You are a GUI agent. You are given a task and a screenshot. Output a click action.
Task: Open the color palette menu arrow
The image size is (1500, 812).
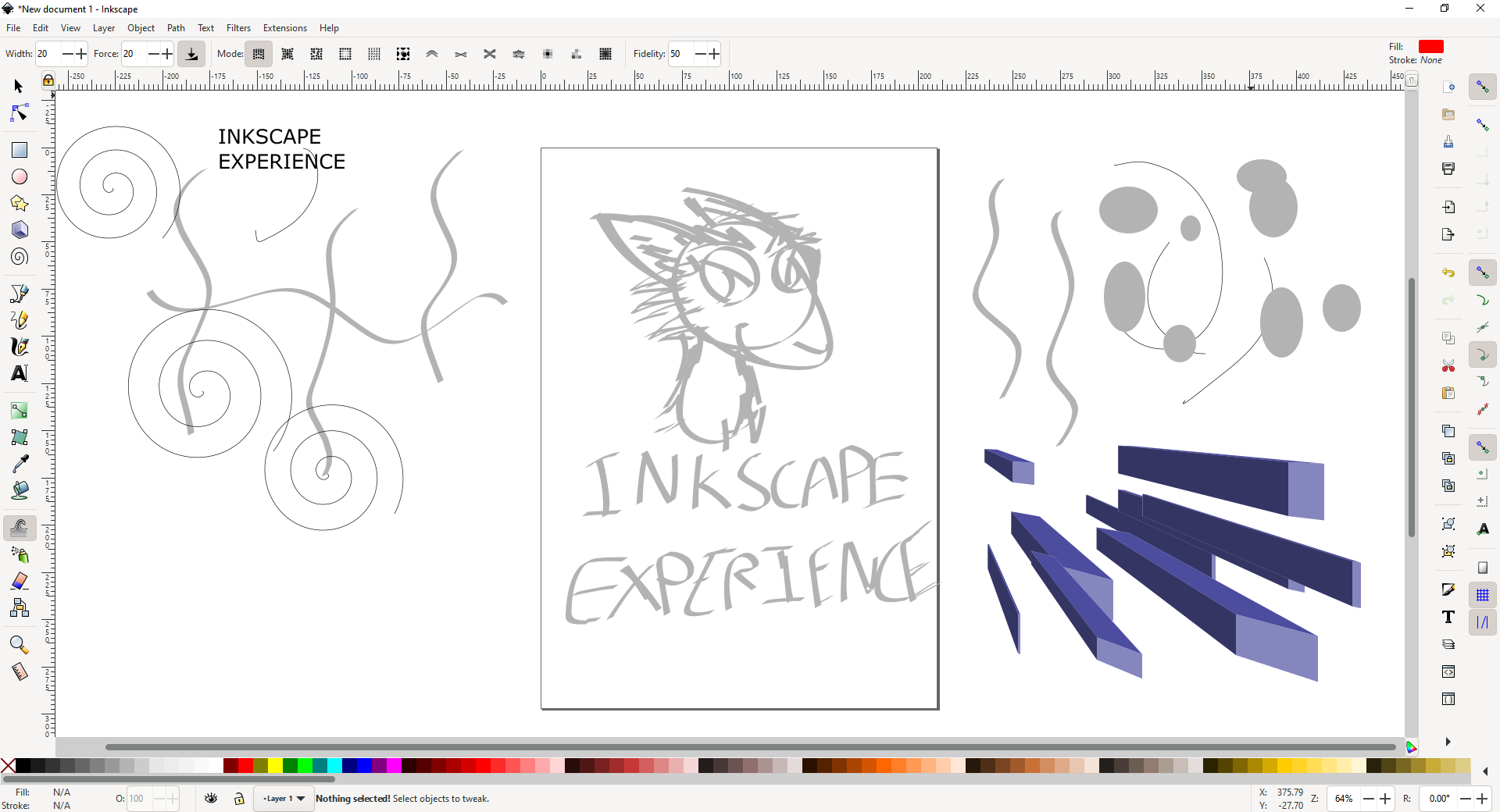1485,771
